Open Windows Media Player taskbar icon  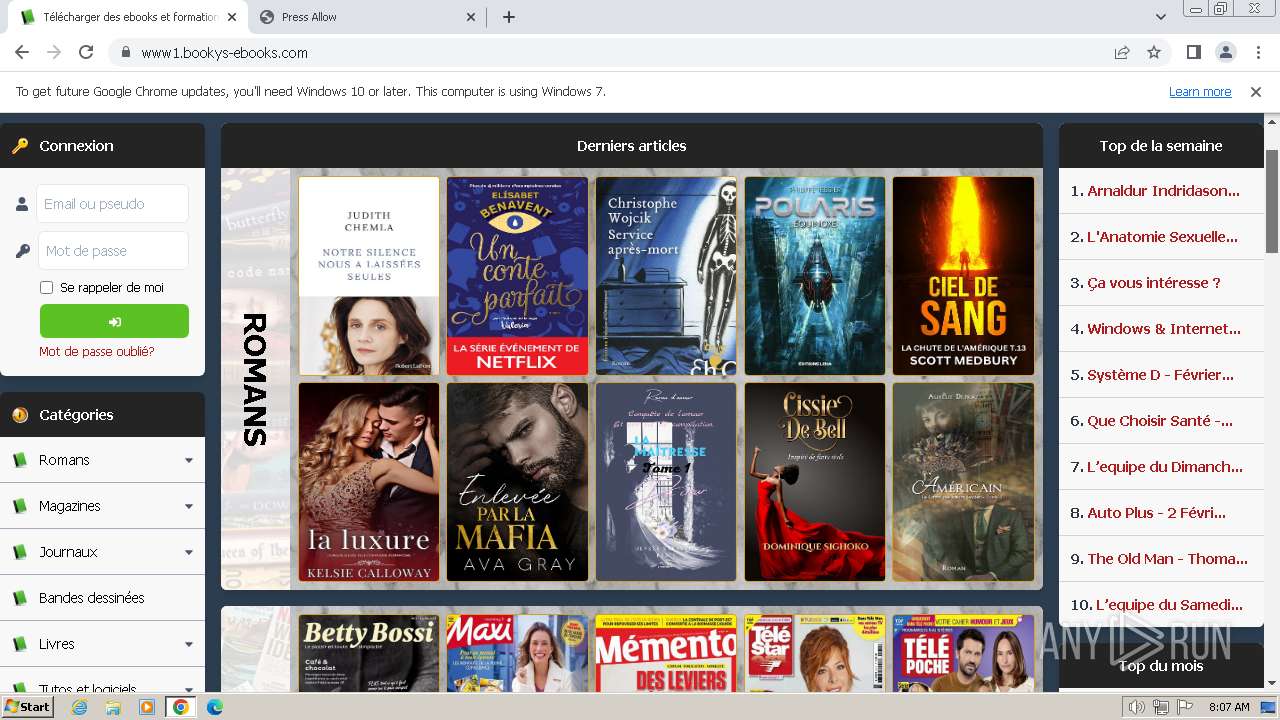pos(147,707)
